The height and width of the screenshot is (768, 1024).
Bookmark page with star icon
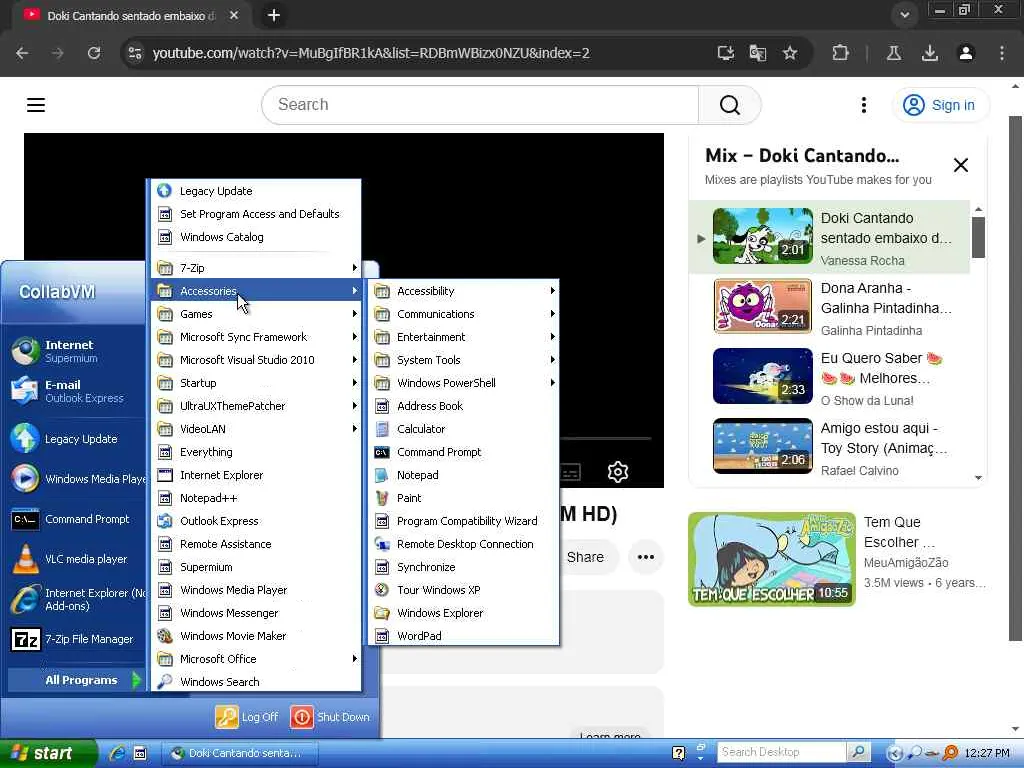point(790,53)
